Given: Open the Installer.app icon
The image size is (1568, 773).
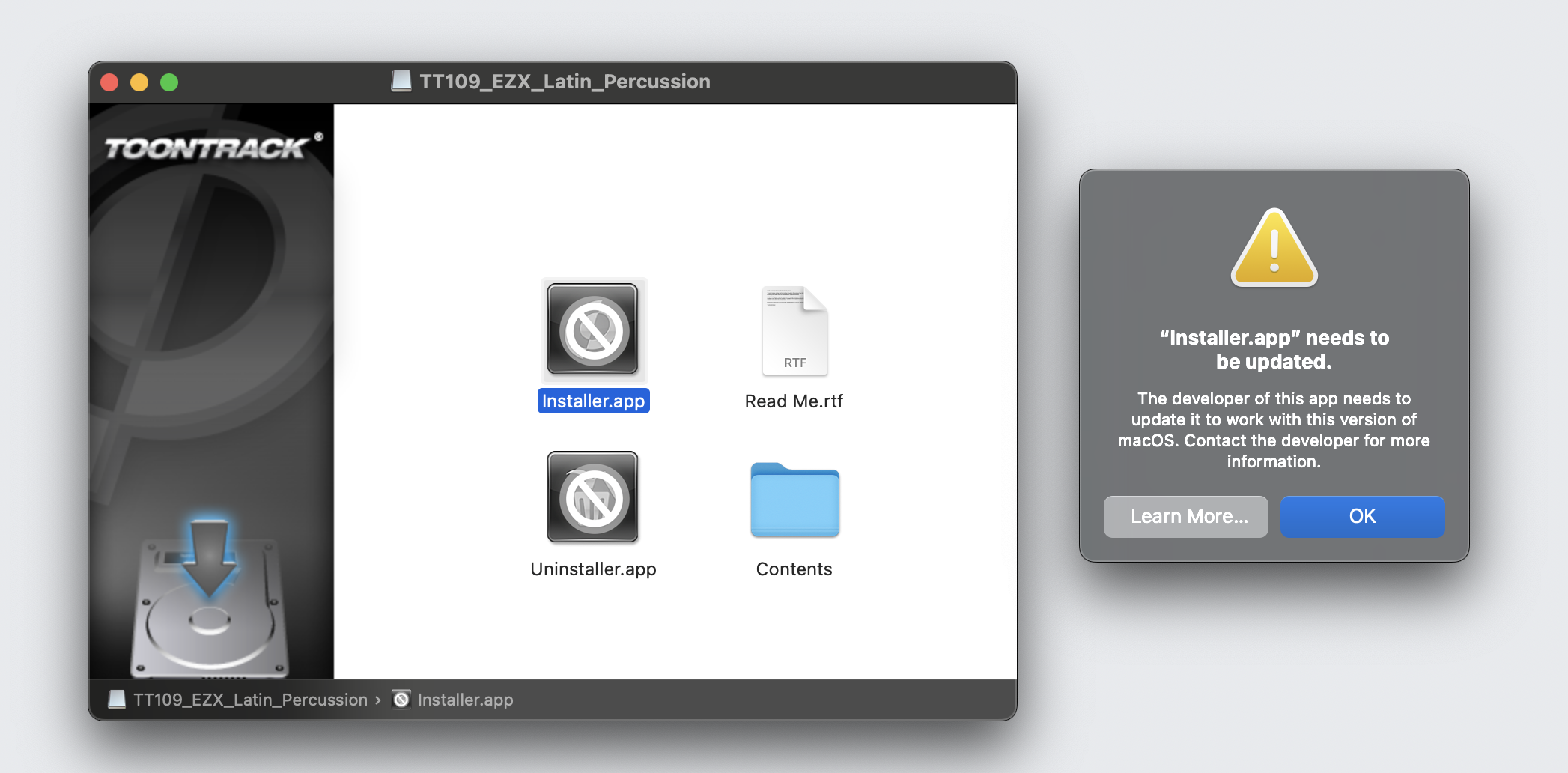Looking at the screenshot, I should (x=592, y=330).
